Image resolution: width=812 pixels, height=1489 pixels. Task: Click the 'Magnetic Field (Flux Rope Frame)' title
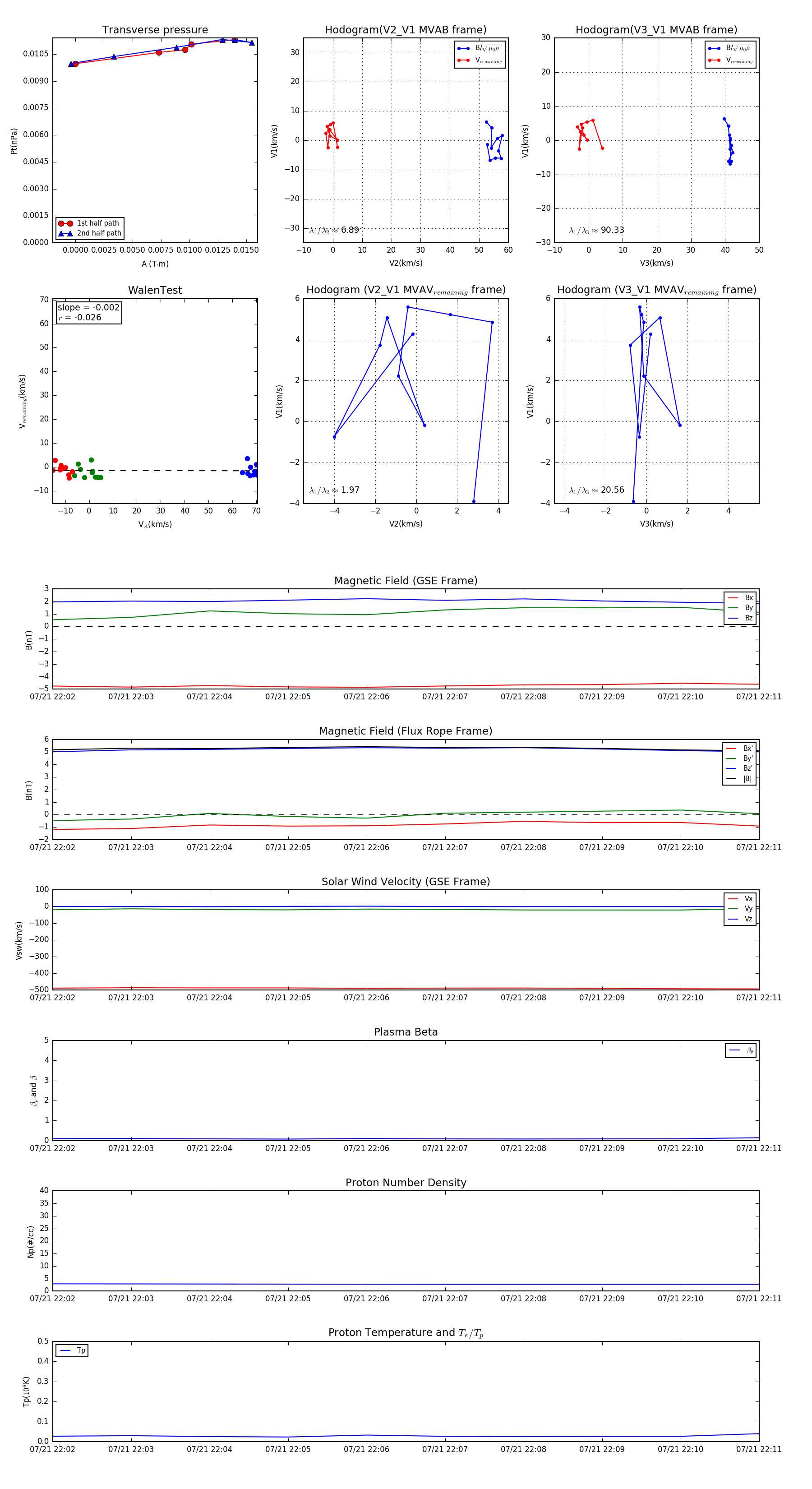click(x=406, y=731)
